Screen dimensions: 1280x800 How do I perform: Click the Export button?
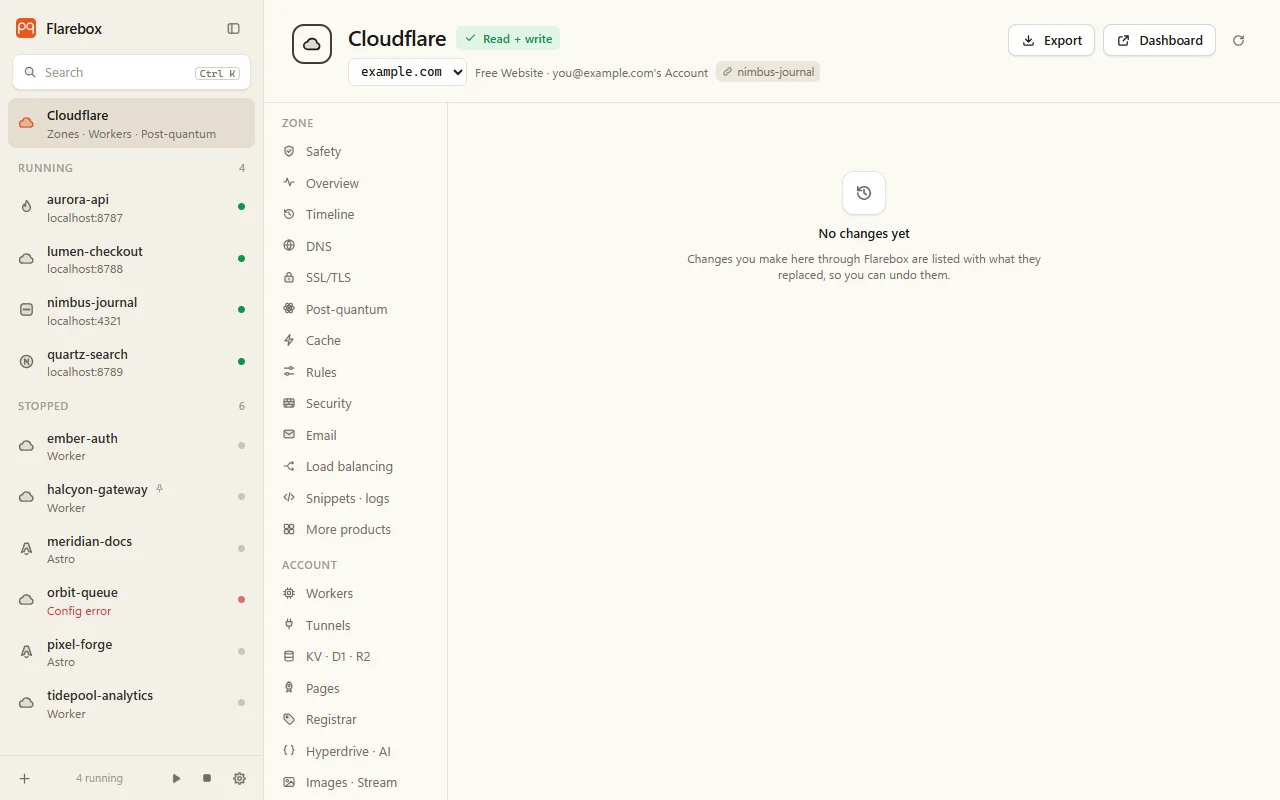(1051, 40)
